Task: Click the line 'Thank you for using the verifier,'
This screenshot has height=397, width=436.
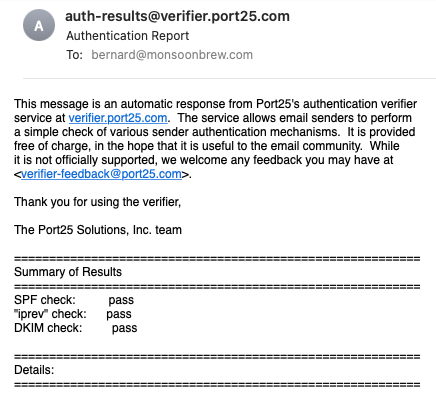Action: click(x=97, y=202)
